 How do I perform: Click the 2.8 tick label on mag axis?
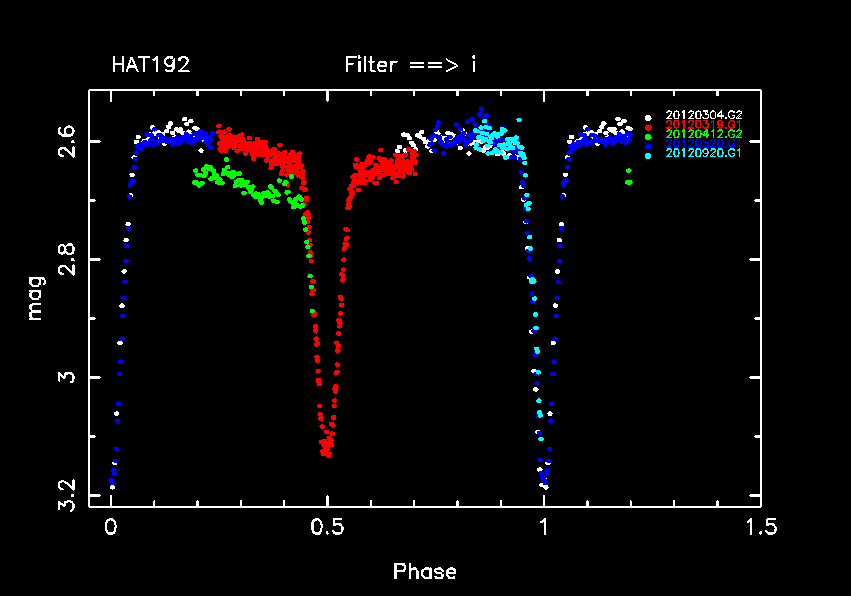[62, 259]
